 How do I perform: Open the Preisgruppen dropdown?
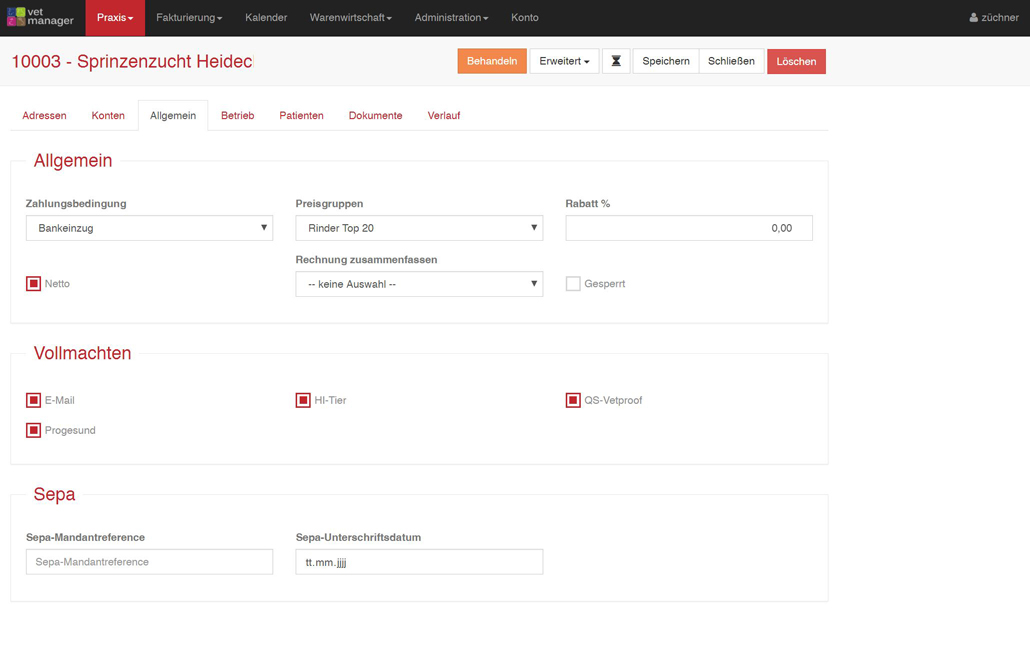coord(419,228)
